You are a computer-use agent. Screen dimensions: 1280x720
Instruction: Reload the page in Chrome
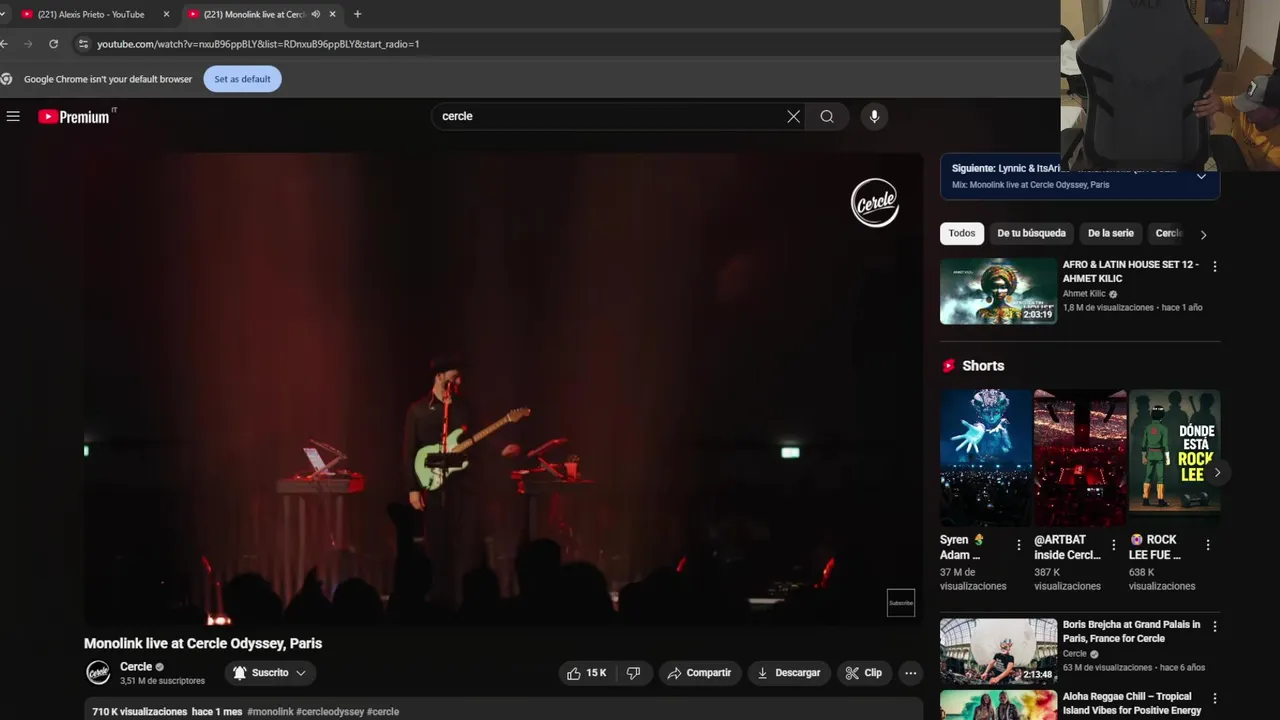click(53, 44)
